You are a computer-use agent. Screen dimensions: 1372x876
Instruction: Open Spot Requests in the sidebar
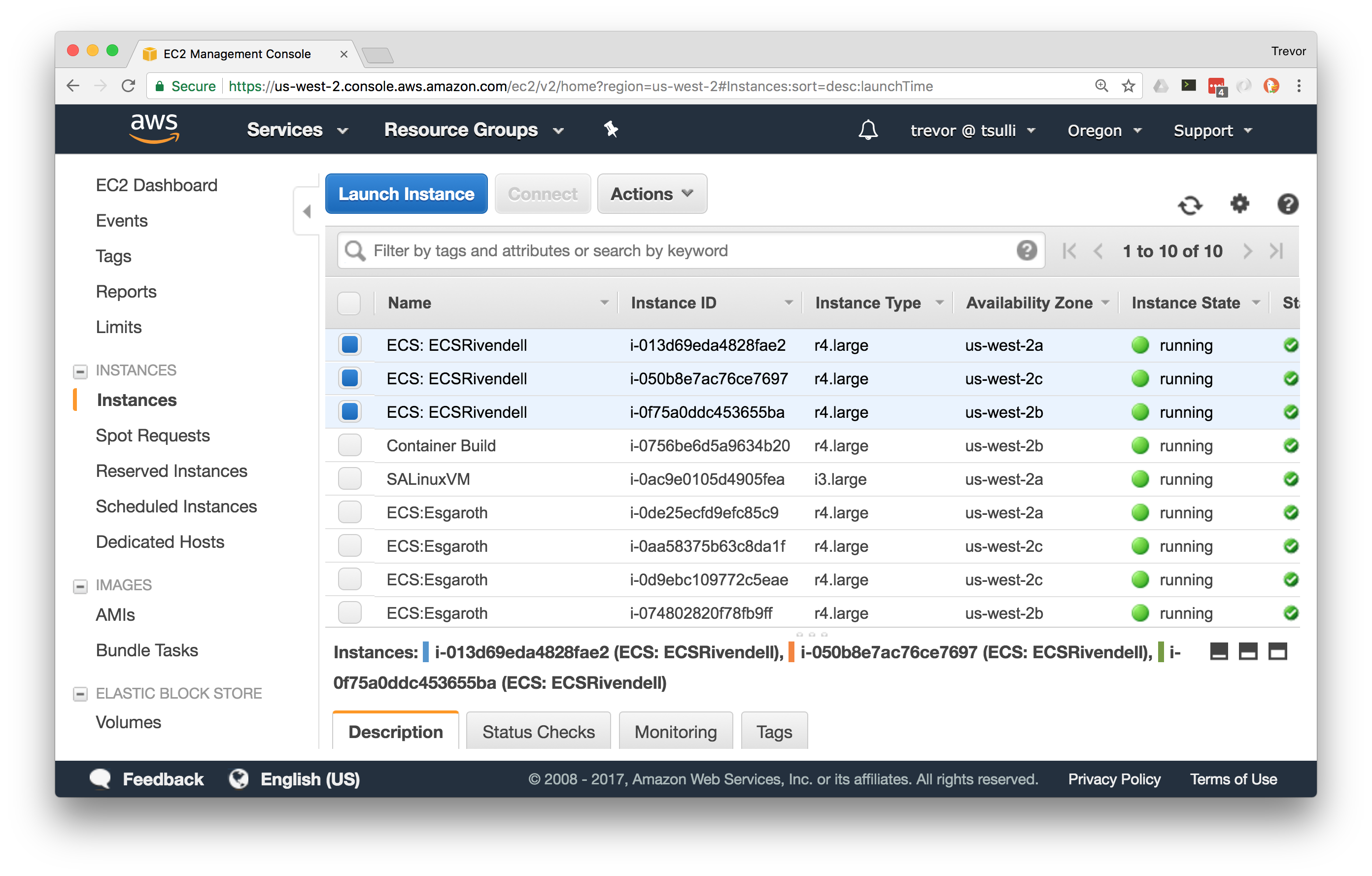153,436
